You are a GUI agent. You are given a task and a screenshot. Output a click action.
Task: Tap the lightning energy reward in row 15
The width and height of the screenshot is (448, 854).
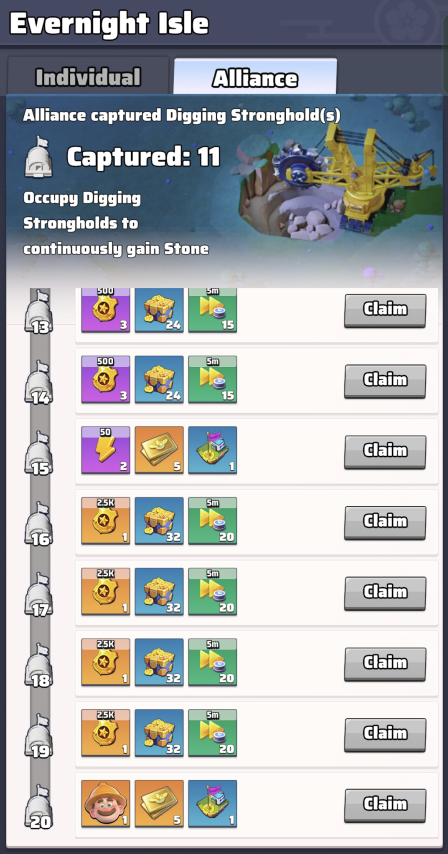click(106, 450)
